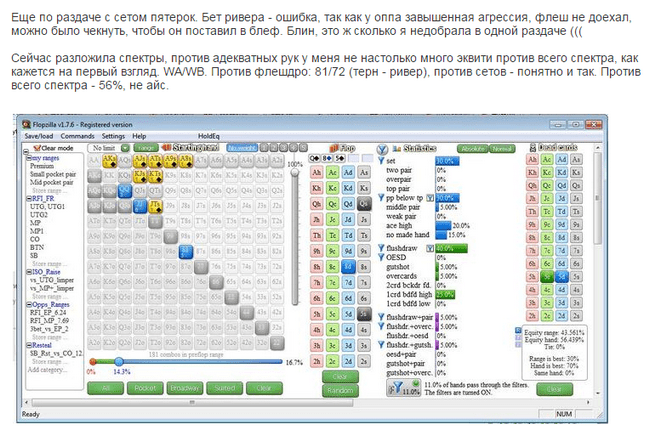Open the Help menu

(x=139, y=136)
